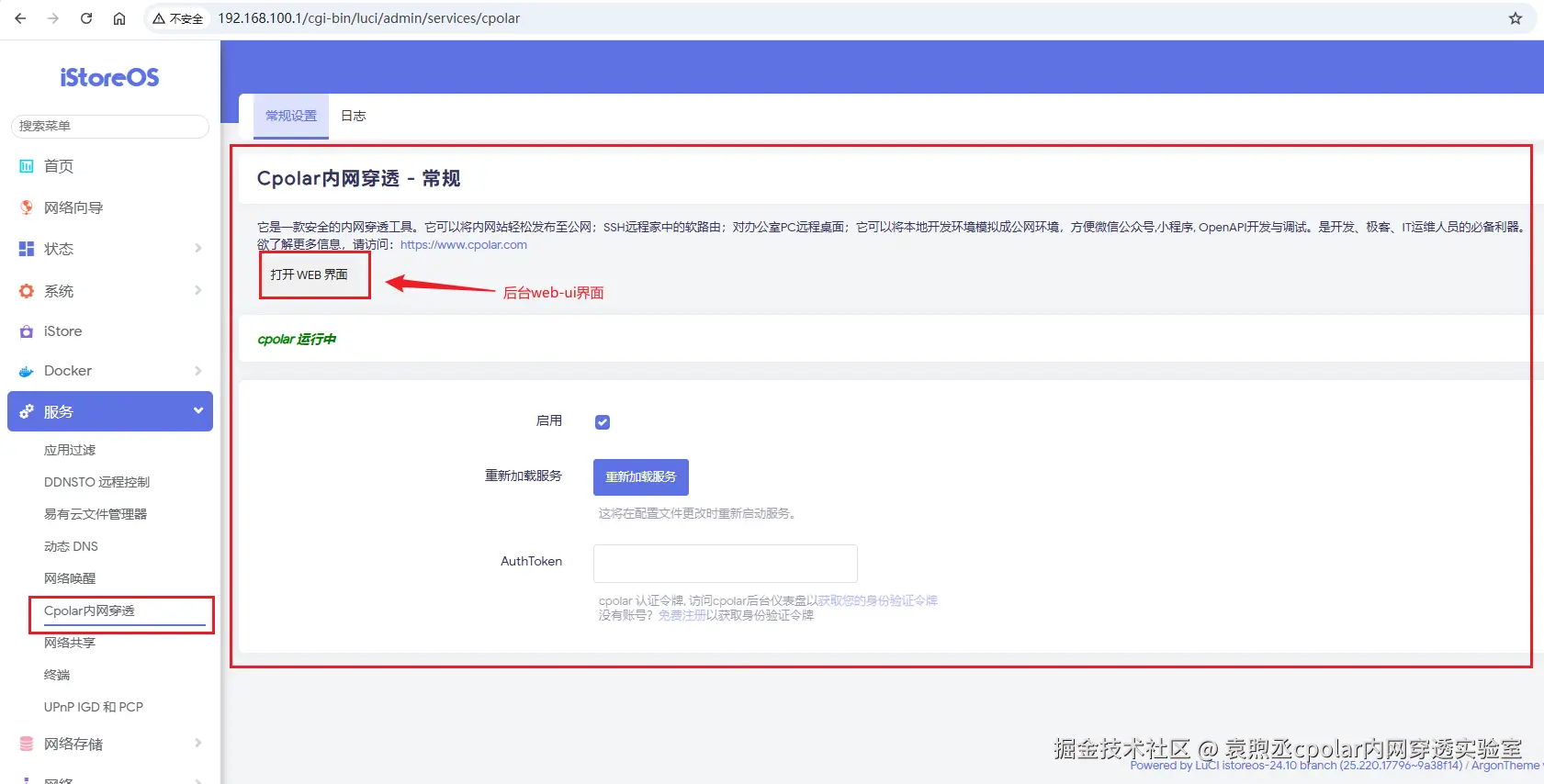Expand the 系统 menu chevron
This screenshot has height=784, width=1544.
[198, 290]
